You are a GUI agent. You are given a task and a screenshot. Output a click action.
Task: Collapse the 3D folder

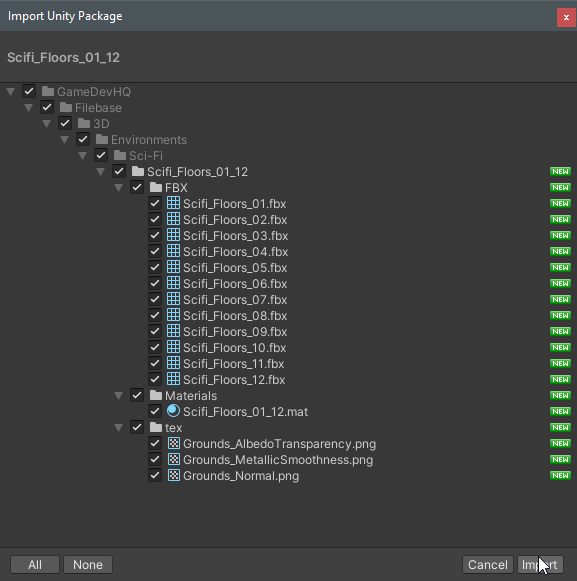click(46, 123)
